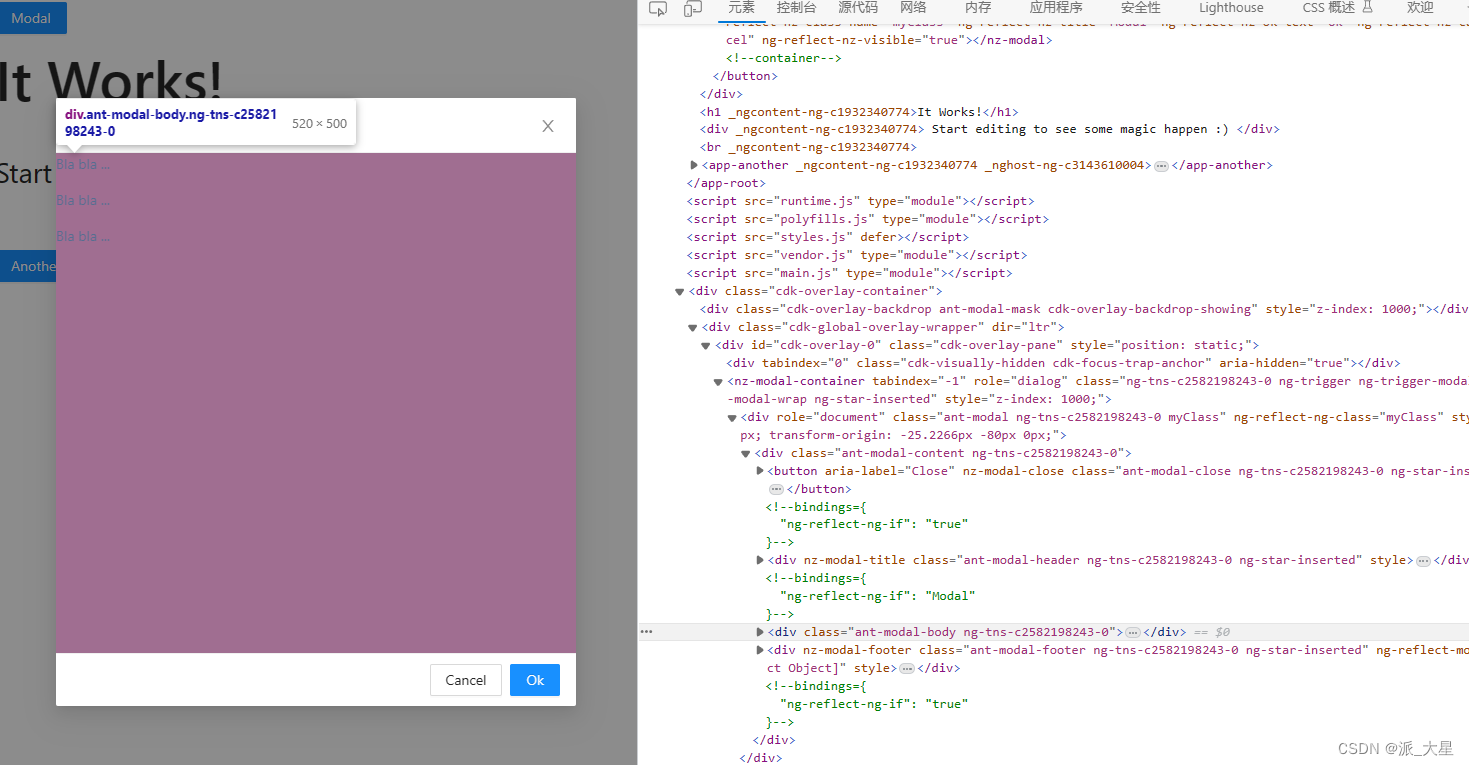Click the blue Modal button
The image size is (1469, 765).
[31, 18]
